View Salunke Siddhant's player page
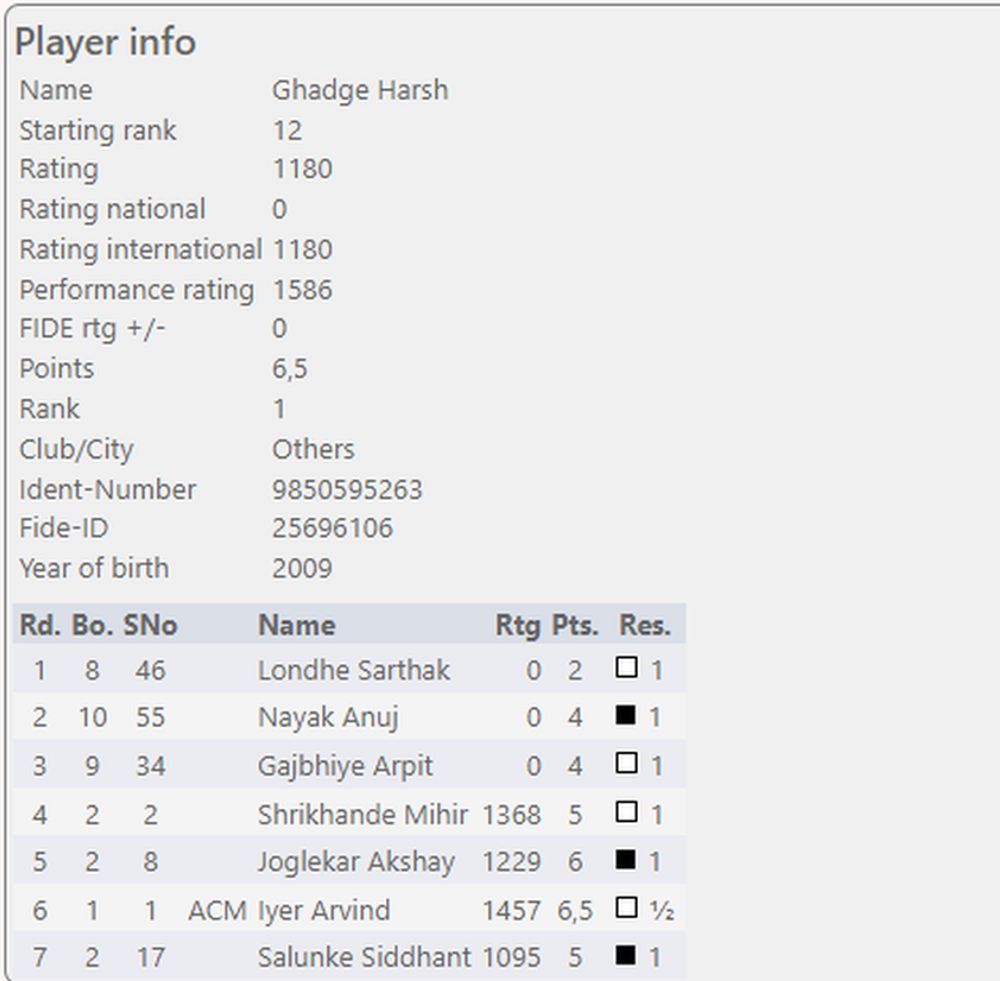 point(364,958)
